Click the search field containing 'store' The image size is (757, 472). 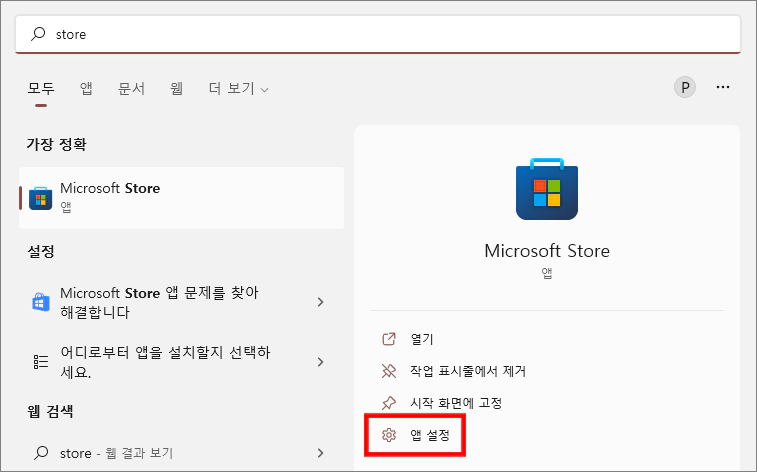378,34
